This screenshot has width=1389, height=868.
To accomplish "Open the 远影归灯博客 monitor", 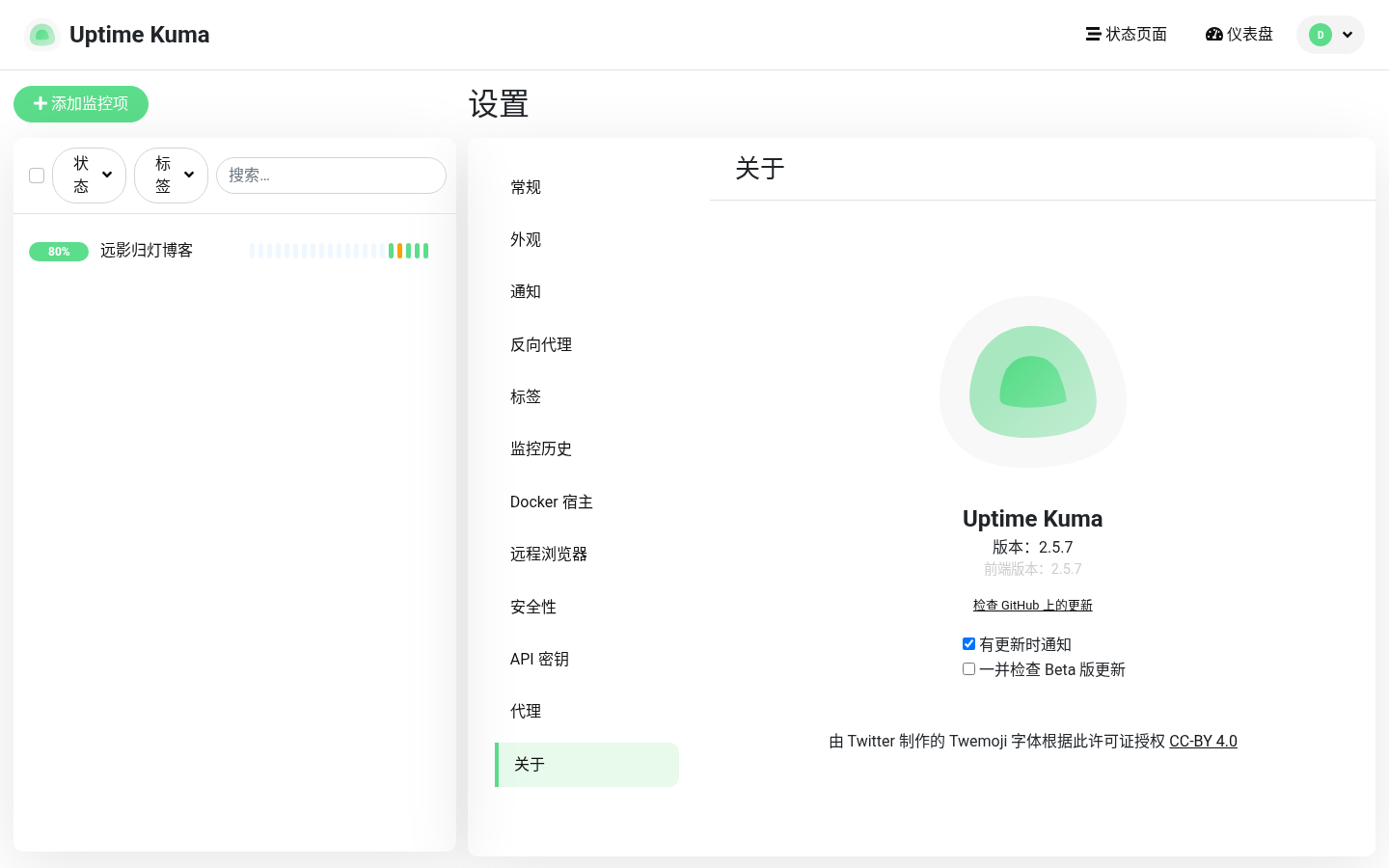I will pos(147,251).
